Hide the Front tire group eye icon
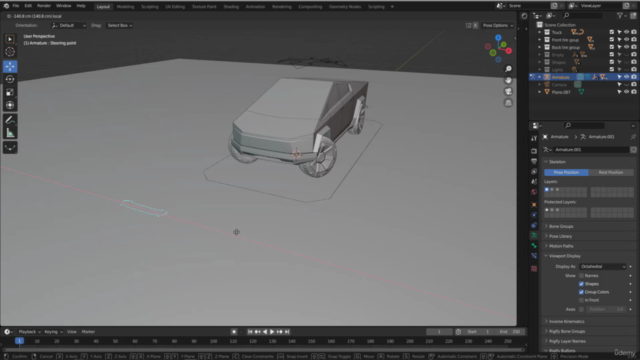The image size is (640, 360). 627,40
